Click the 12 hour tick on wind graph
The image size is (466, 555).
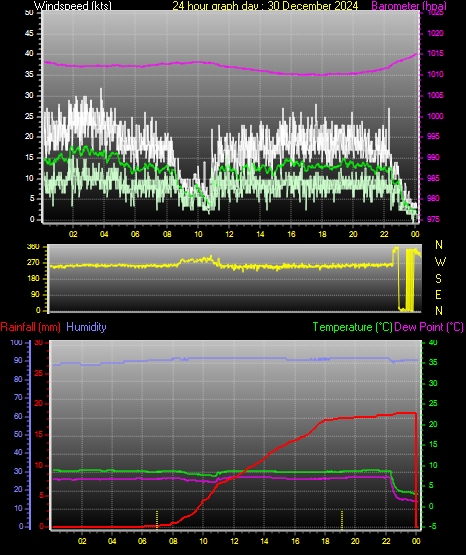point(229,234)
